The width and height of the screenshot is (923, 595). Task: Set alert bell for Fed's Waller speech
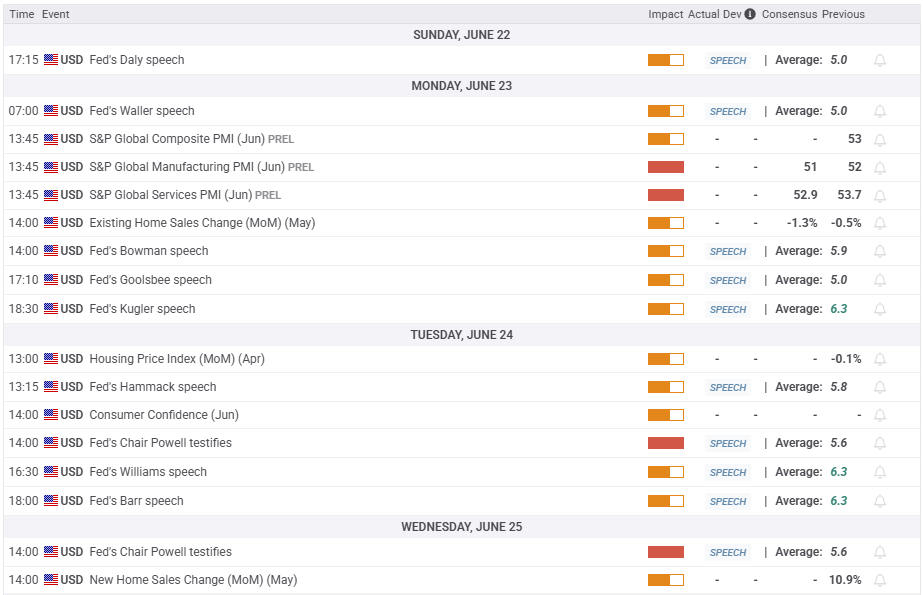[879, 111]
